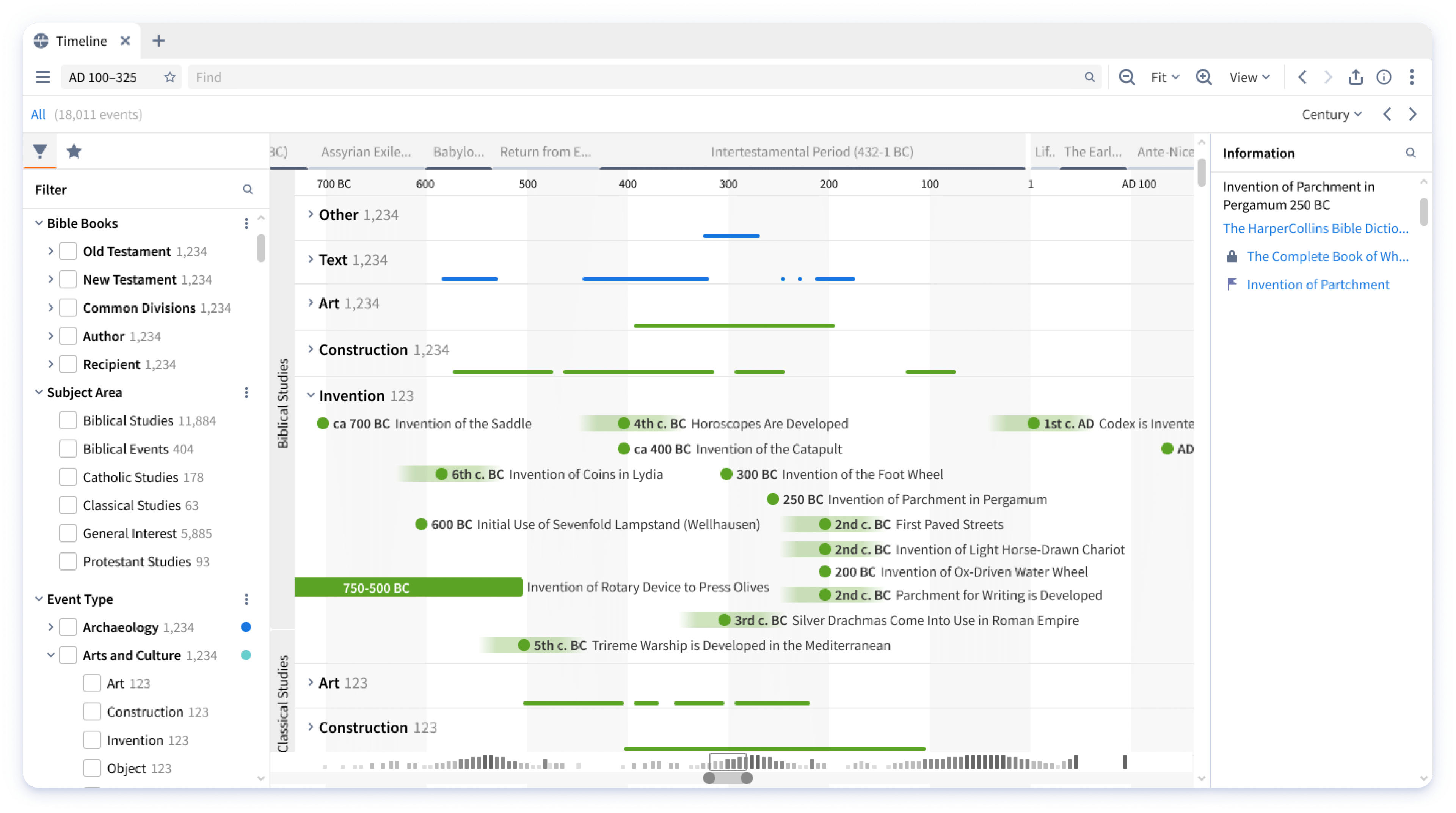
Task: Open the Bible Books three-dot options menu
Action: click(246, 223)
